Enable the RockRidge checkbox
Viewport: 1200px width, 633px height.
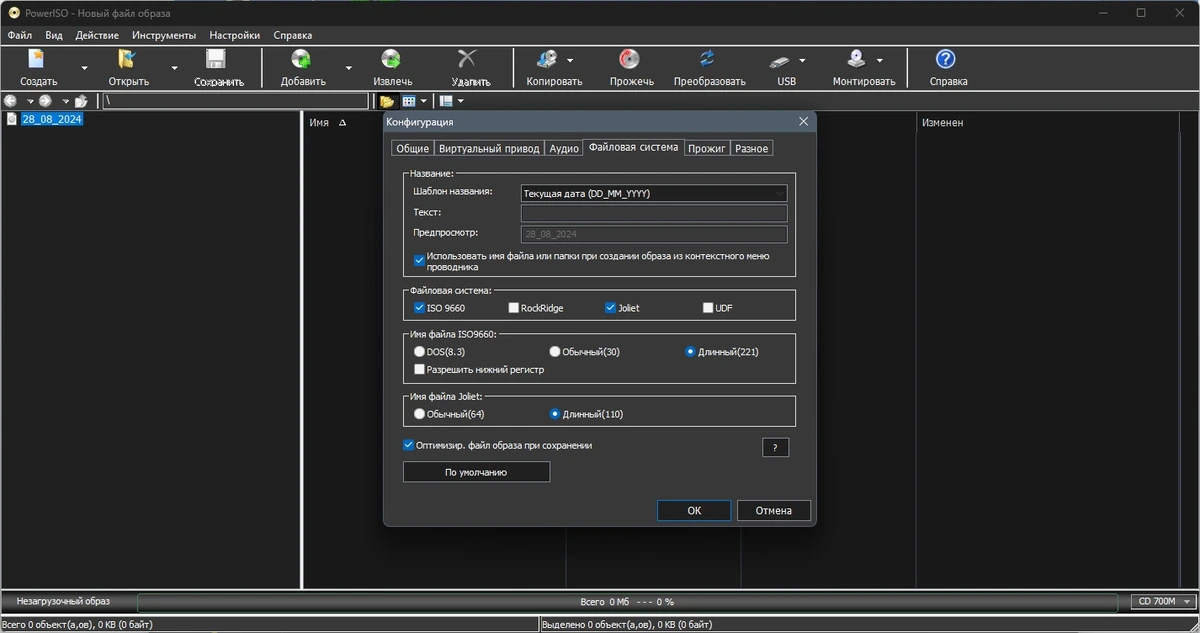click(x=514, y=308)
